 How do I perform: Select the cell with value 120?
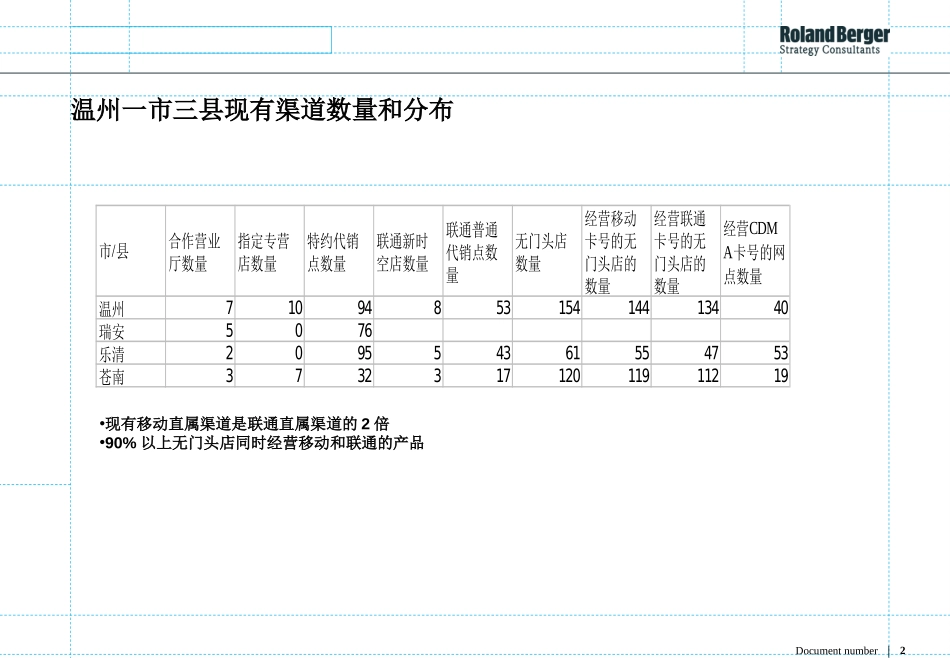tap(547, 376)
